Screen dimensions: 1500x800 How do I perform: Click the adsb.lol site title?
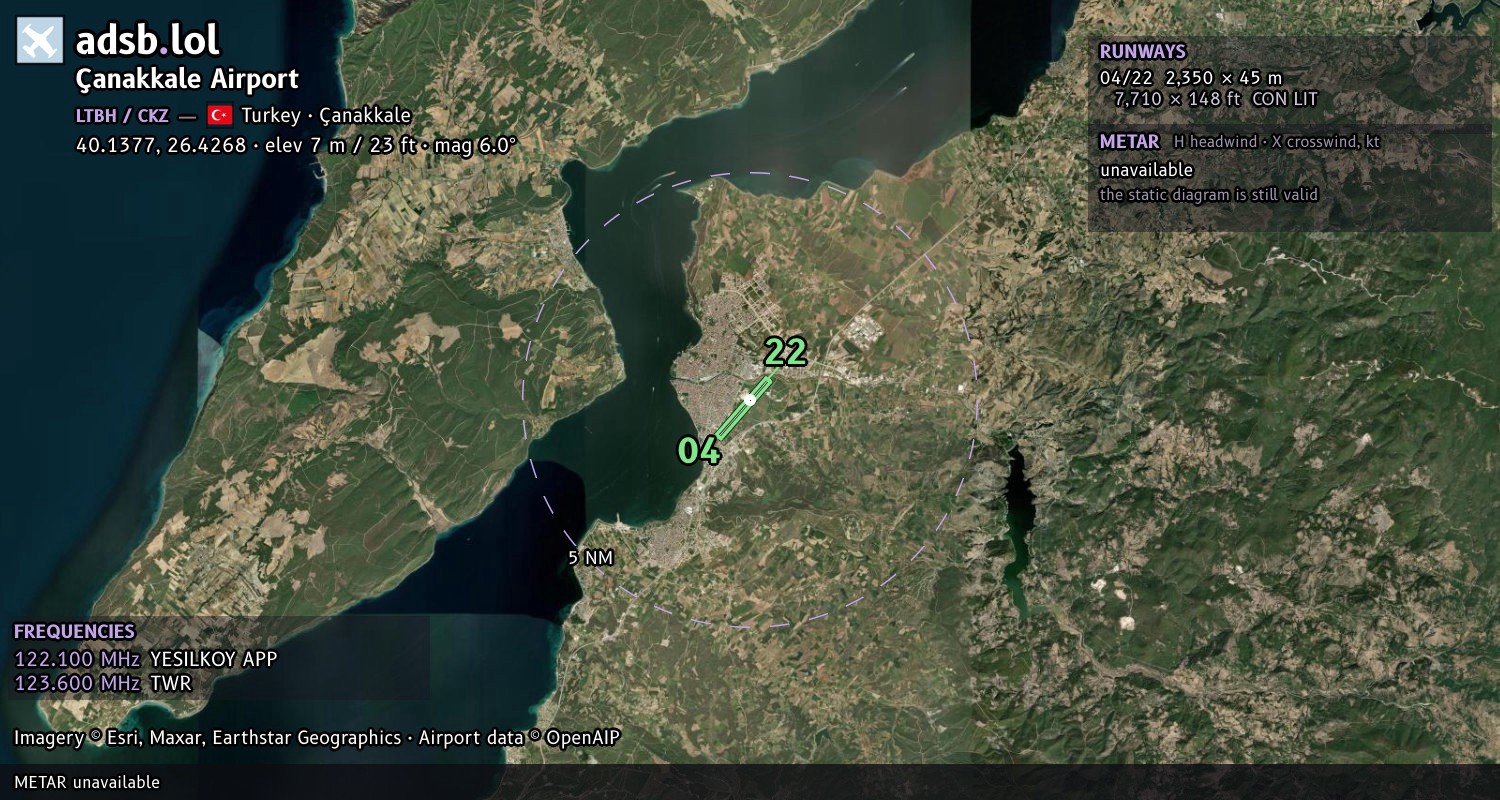(x=147, y=41)
